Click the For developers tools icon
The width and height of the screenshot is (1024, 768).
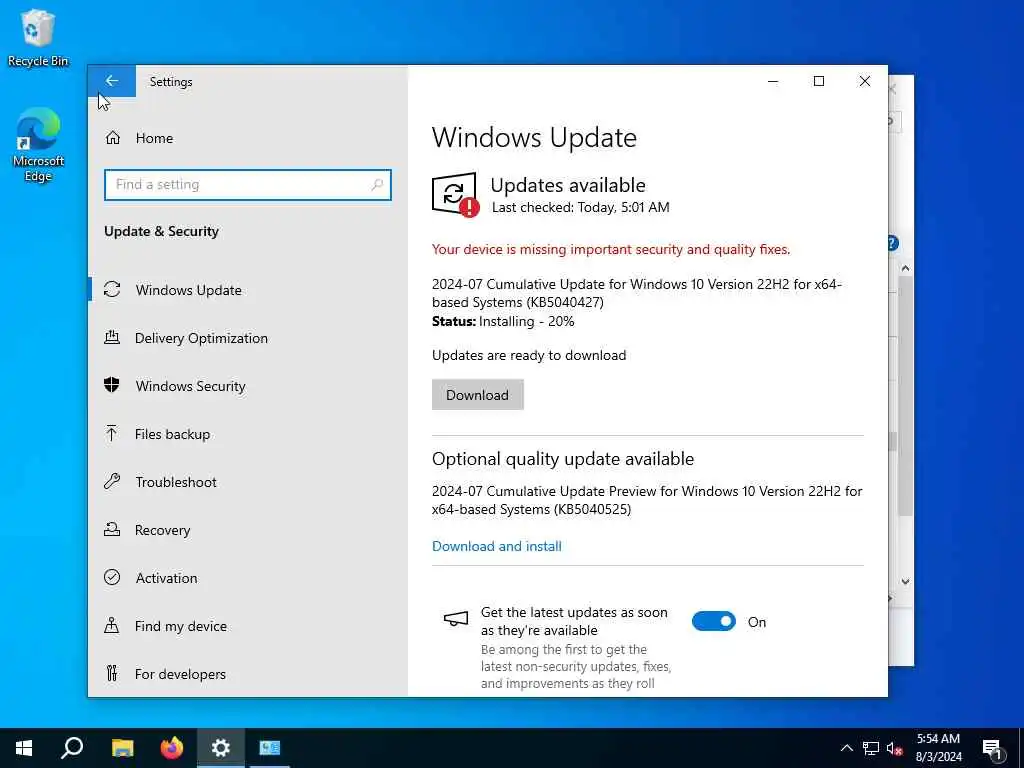point(112,673)
